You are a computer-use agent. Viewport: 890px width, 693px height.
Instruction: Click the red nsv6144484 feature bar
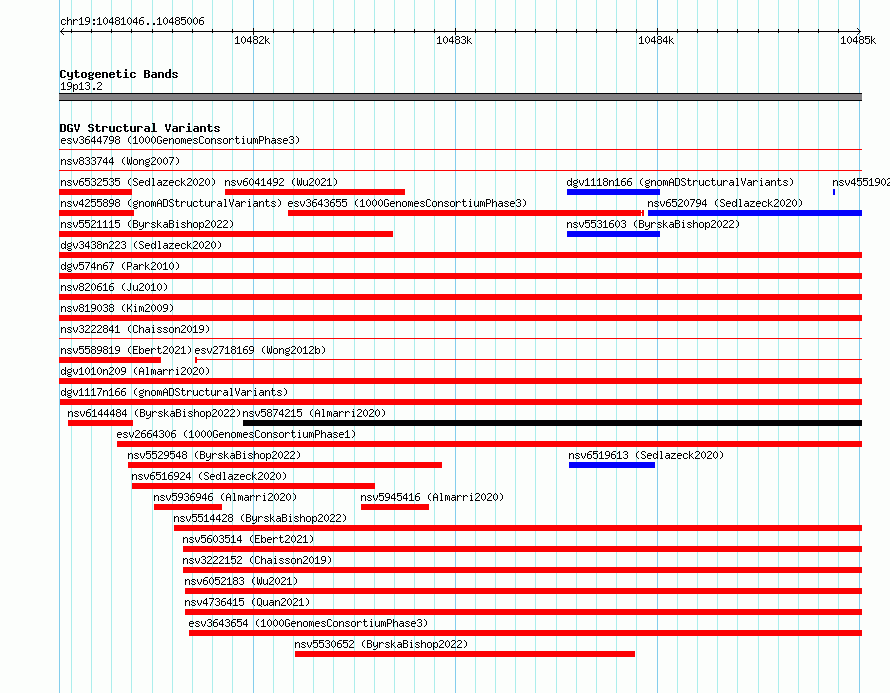(x=100, y=423)
